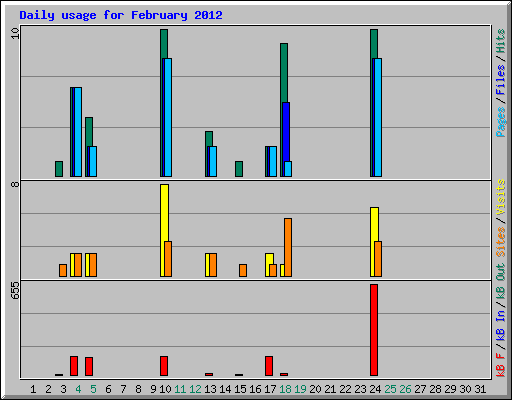Click the yellow Visits bar for day 17
This screenshot has width=512, height=400.
click(269, 259)
